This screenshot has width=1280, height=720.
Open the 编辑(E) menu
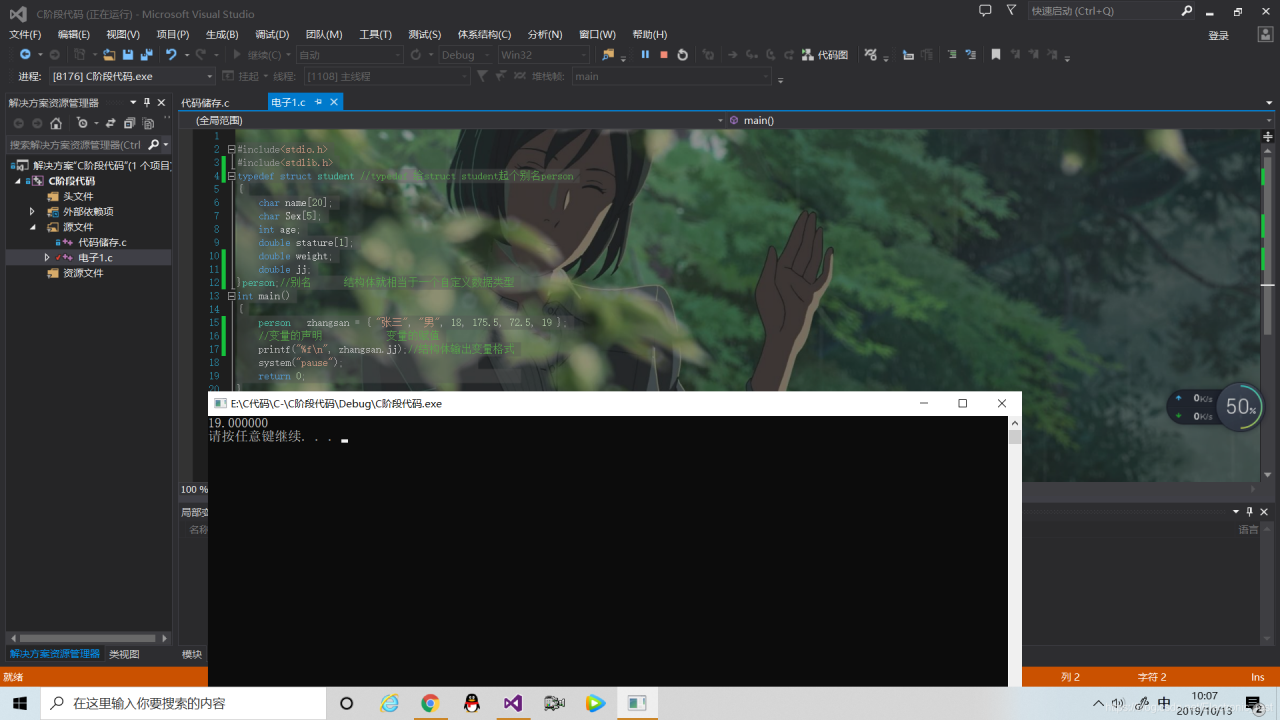[74, 35]
